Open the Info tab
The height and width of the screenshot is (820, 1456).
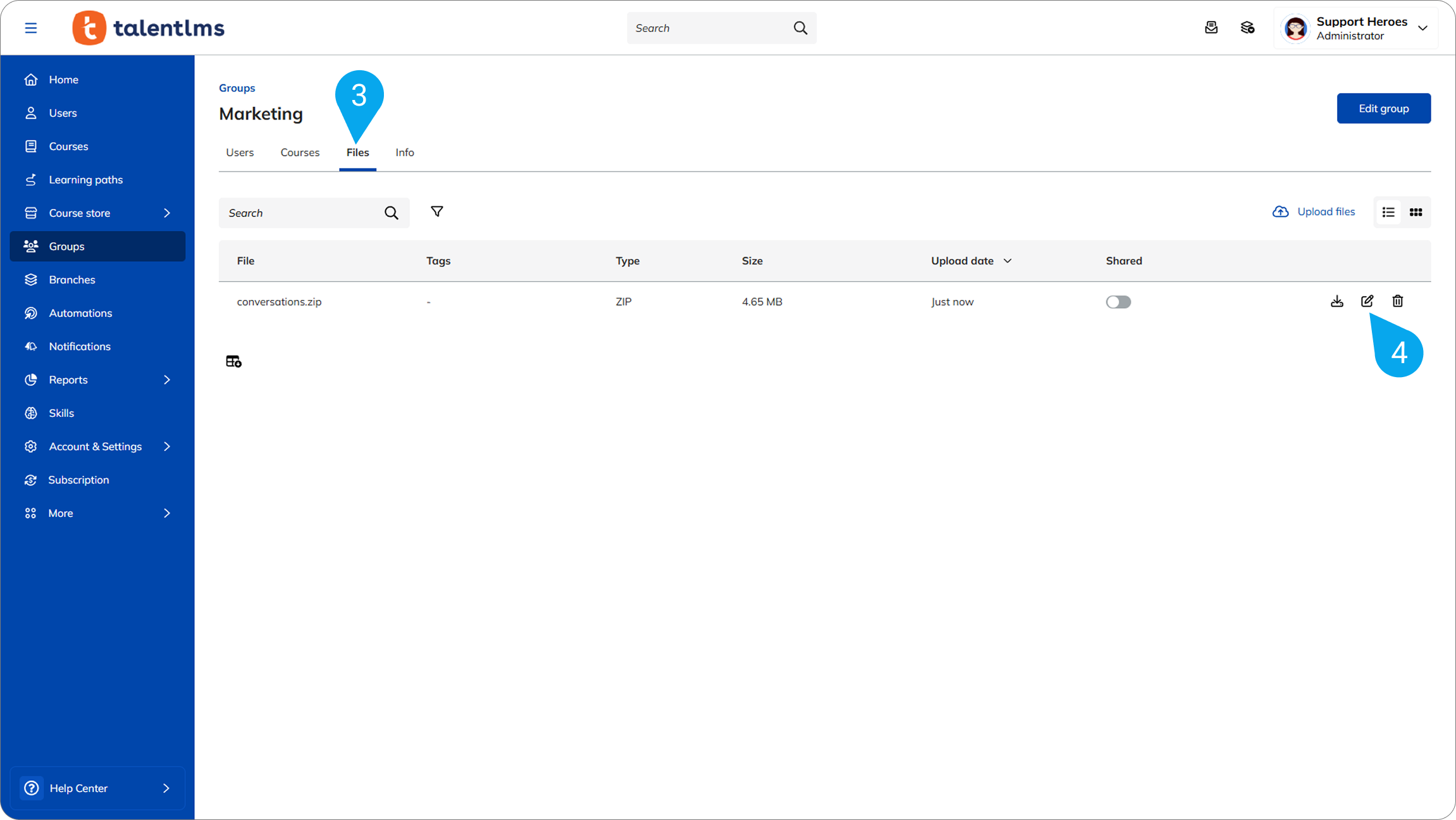[x=404, y=152]
